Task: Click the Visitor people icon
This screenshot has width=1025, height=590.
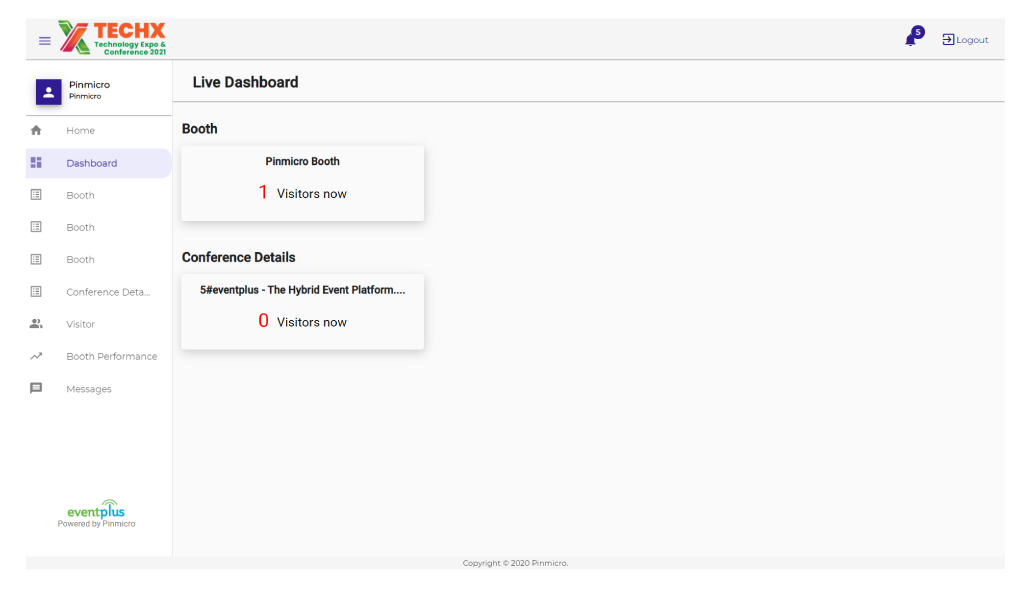Action: click(x=36, y=323)
